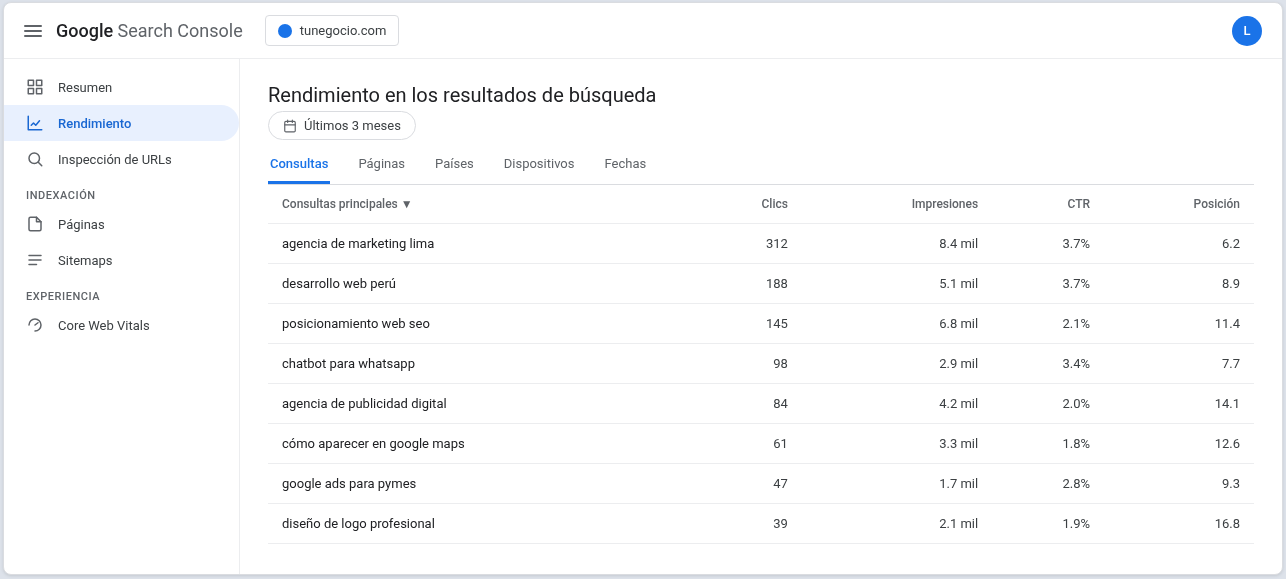The height and width of the screenshot is (579, 1286).
Task: Switch to the Países tab
Action: 454,164
